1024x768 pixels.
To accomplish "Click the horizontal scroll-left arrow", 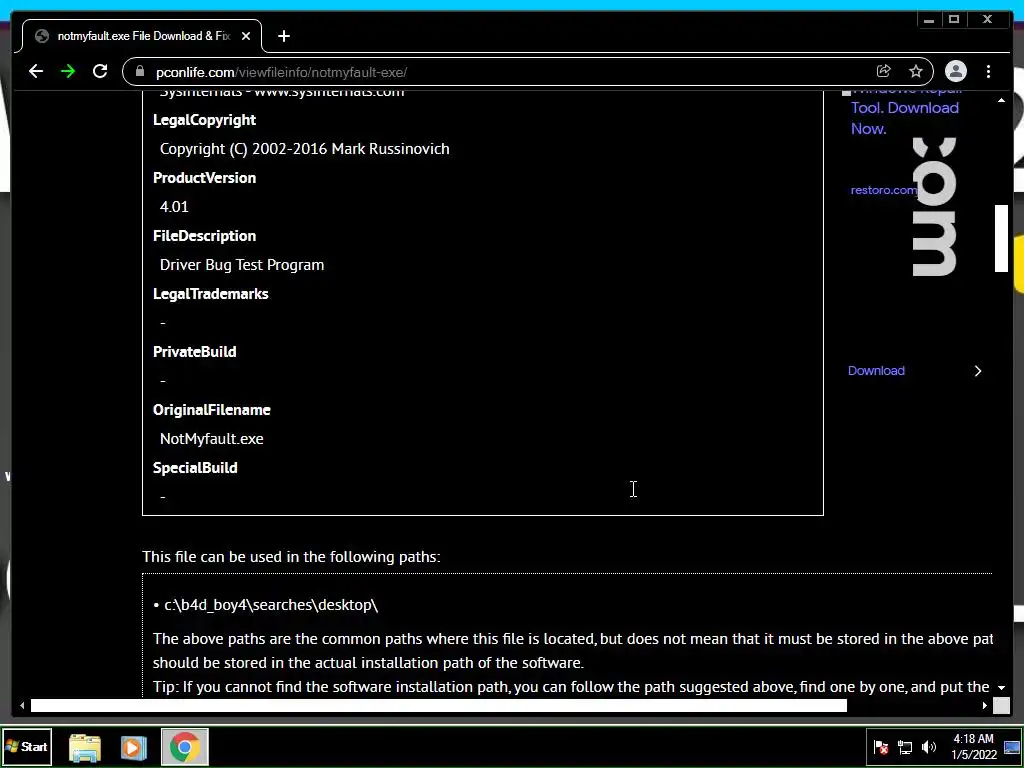I will 22,705.
